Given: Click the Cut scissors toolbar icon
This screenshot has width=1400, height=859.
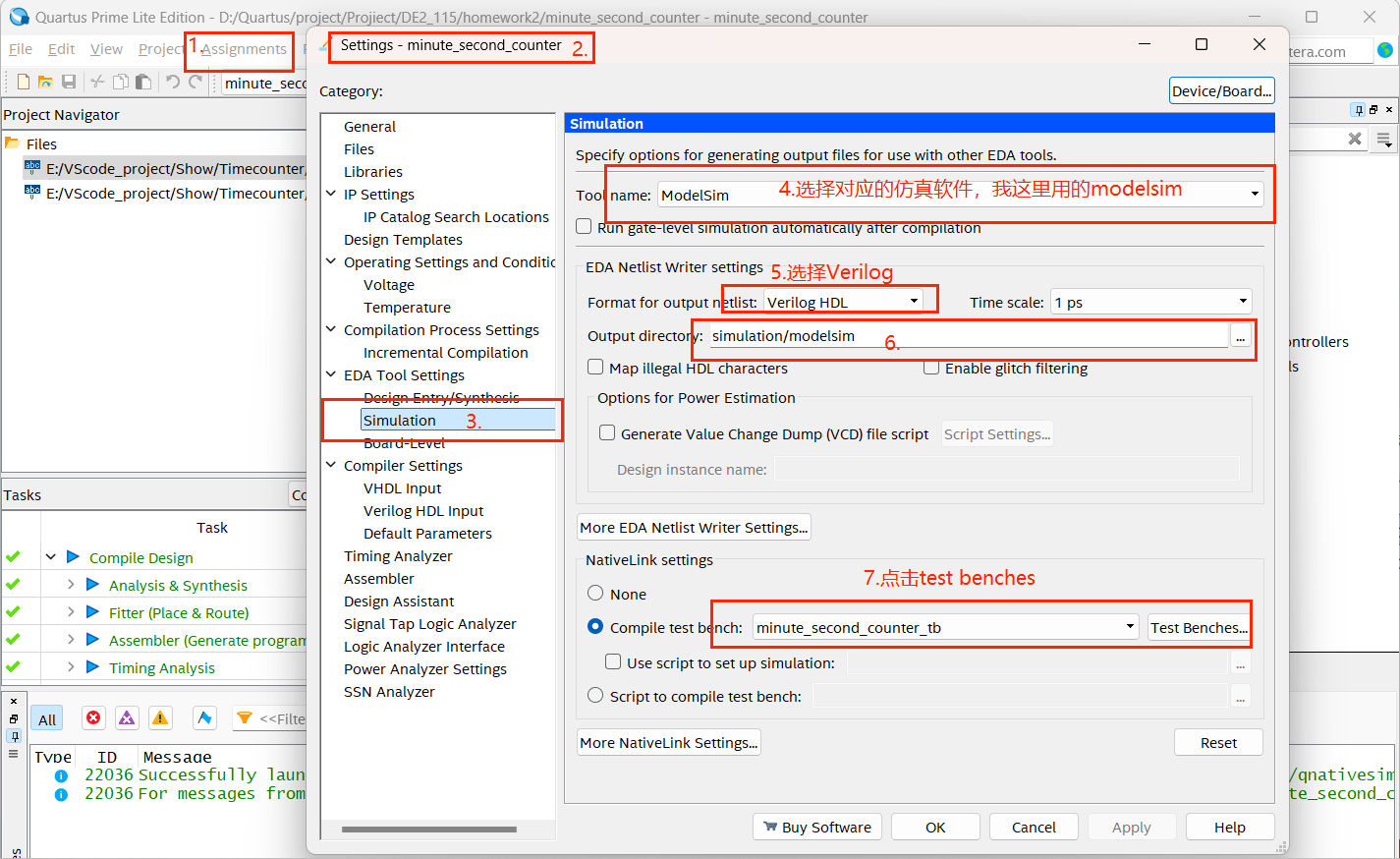Looking at the screenshot, I should point(97,82).
